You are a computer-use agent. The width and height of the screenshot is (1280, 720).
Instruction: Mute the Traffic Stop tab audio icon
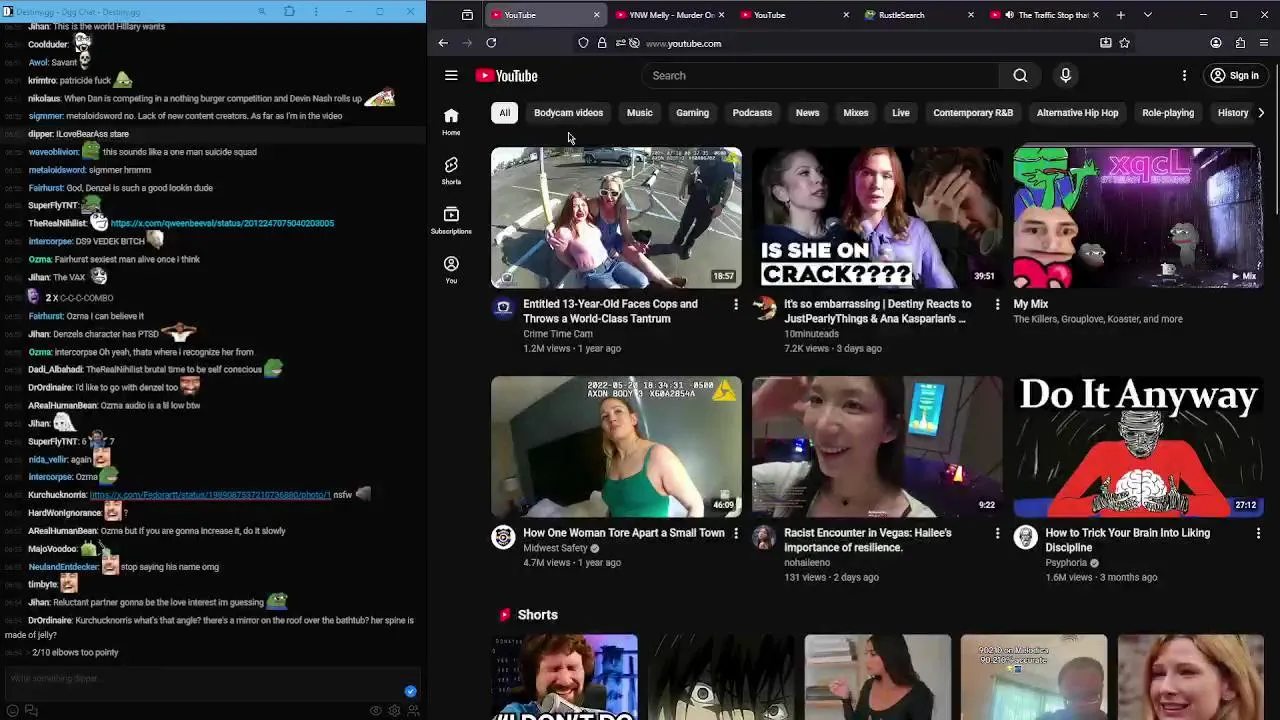[x=1009, y=15]
